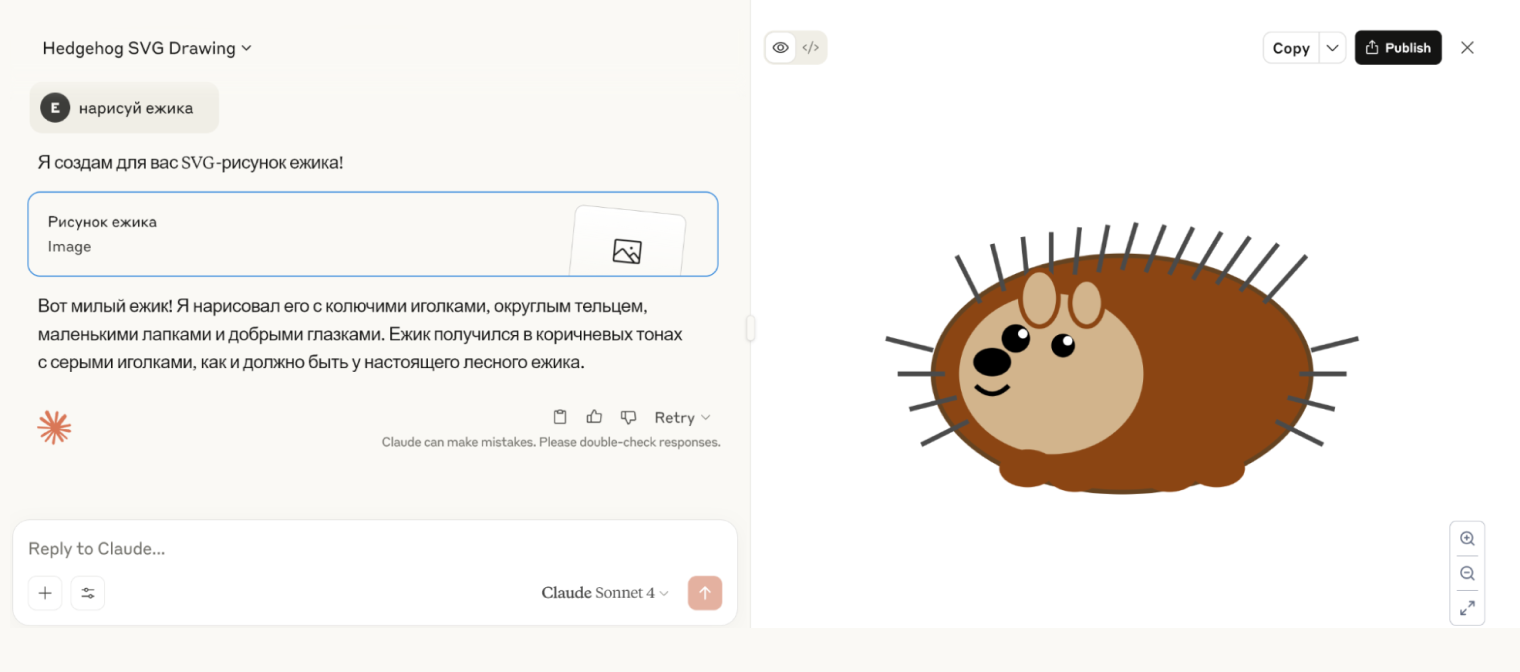Rate the response with thumbs down
Image resolution: width=1520 pixels, height=672 pixels.
pos(628,417)
